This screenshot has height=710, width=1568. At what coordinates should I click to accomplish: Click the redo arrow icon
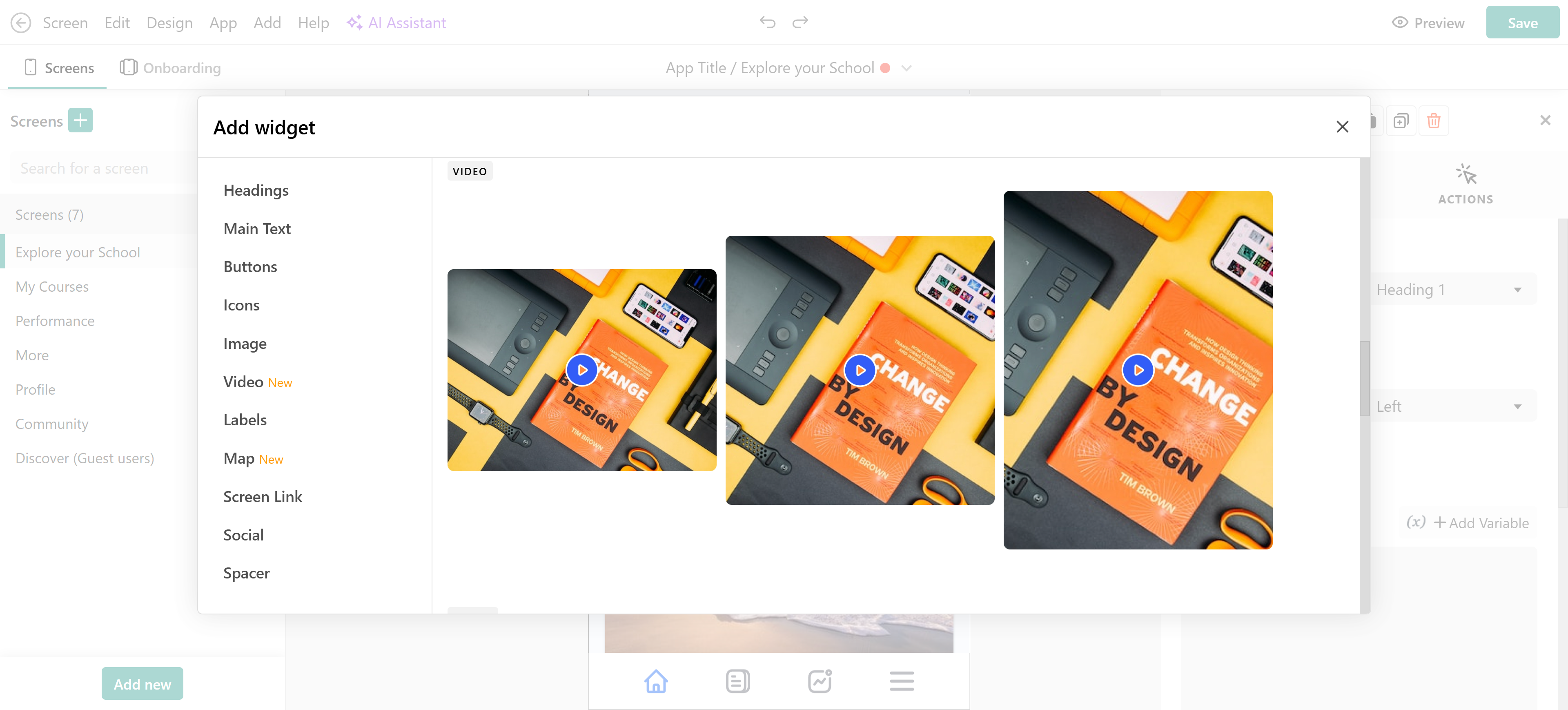pos(800,22)
